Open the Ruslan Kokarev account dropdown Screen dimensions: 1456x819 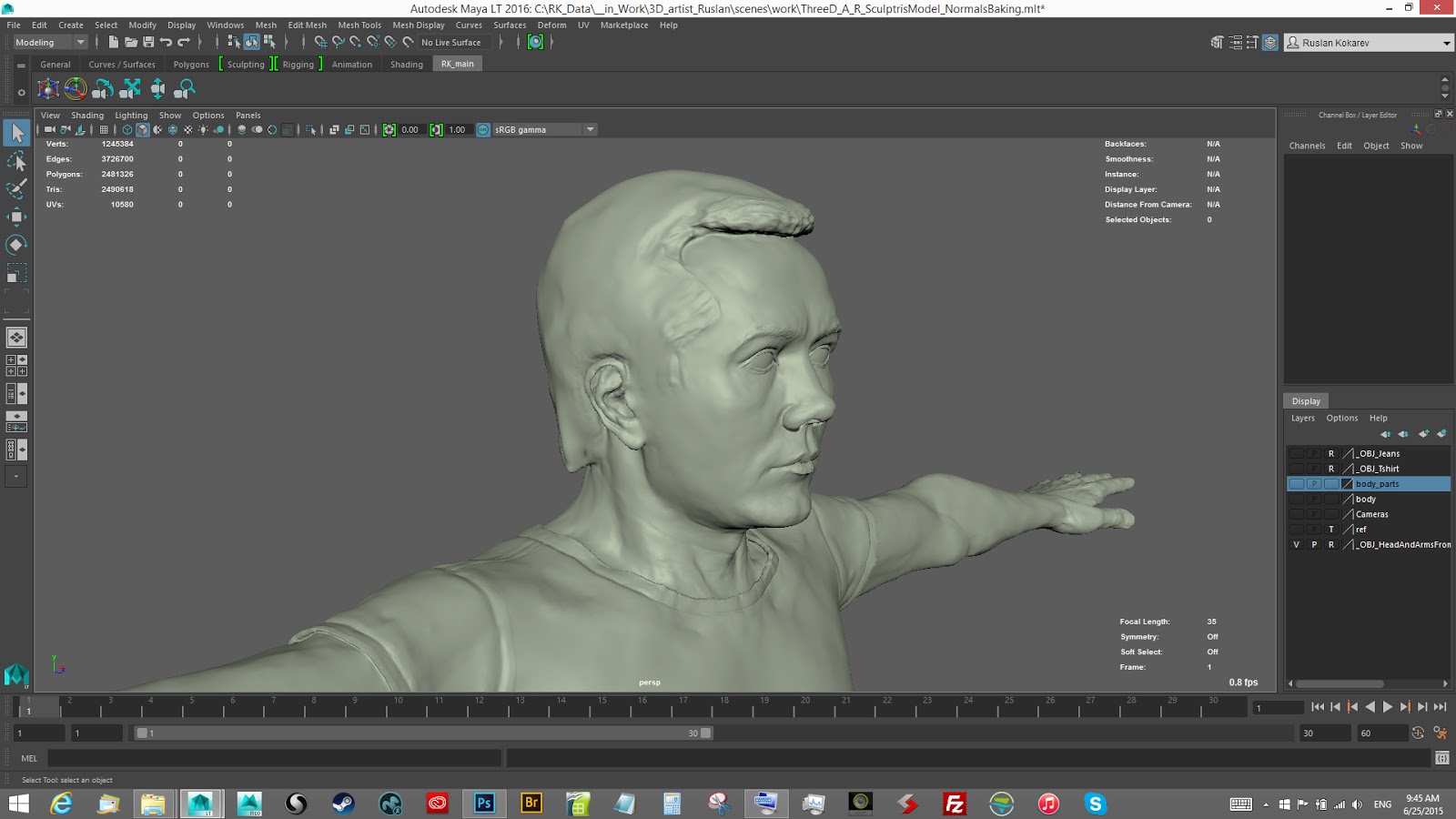click(1446, 43)
